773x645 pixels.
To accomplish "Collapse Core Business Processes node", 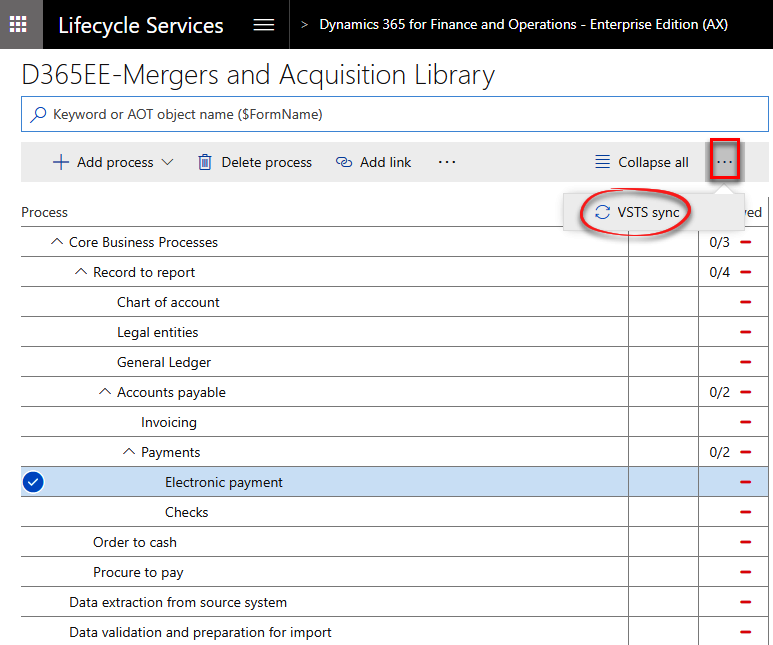I will [57, 242].
